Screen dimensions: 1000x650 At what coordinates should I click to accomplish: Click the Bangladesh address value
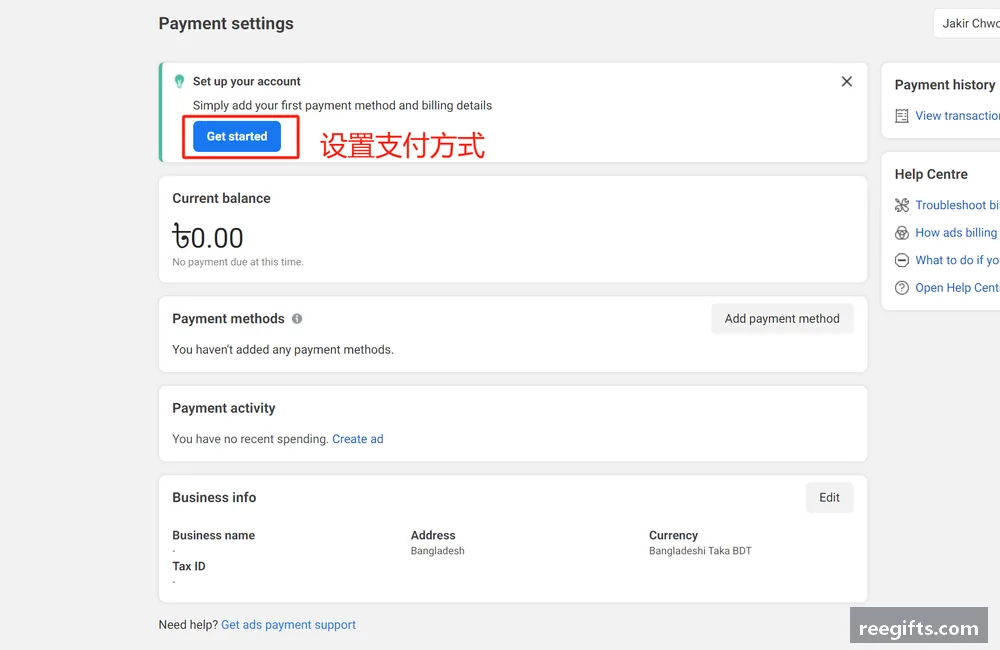tap(438, 551)
